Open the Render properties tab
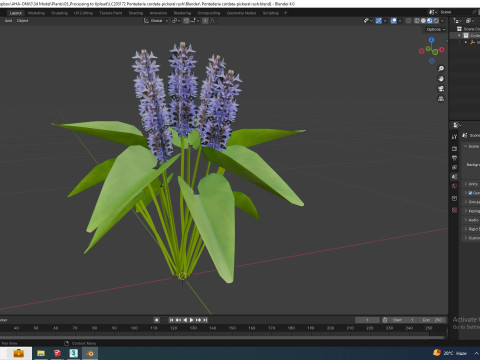Image resolution: width=480 pixels, height=360 pixels. tap(454, 149)
